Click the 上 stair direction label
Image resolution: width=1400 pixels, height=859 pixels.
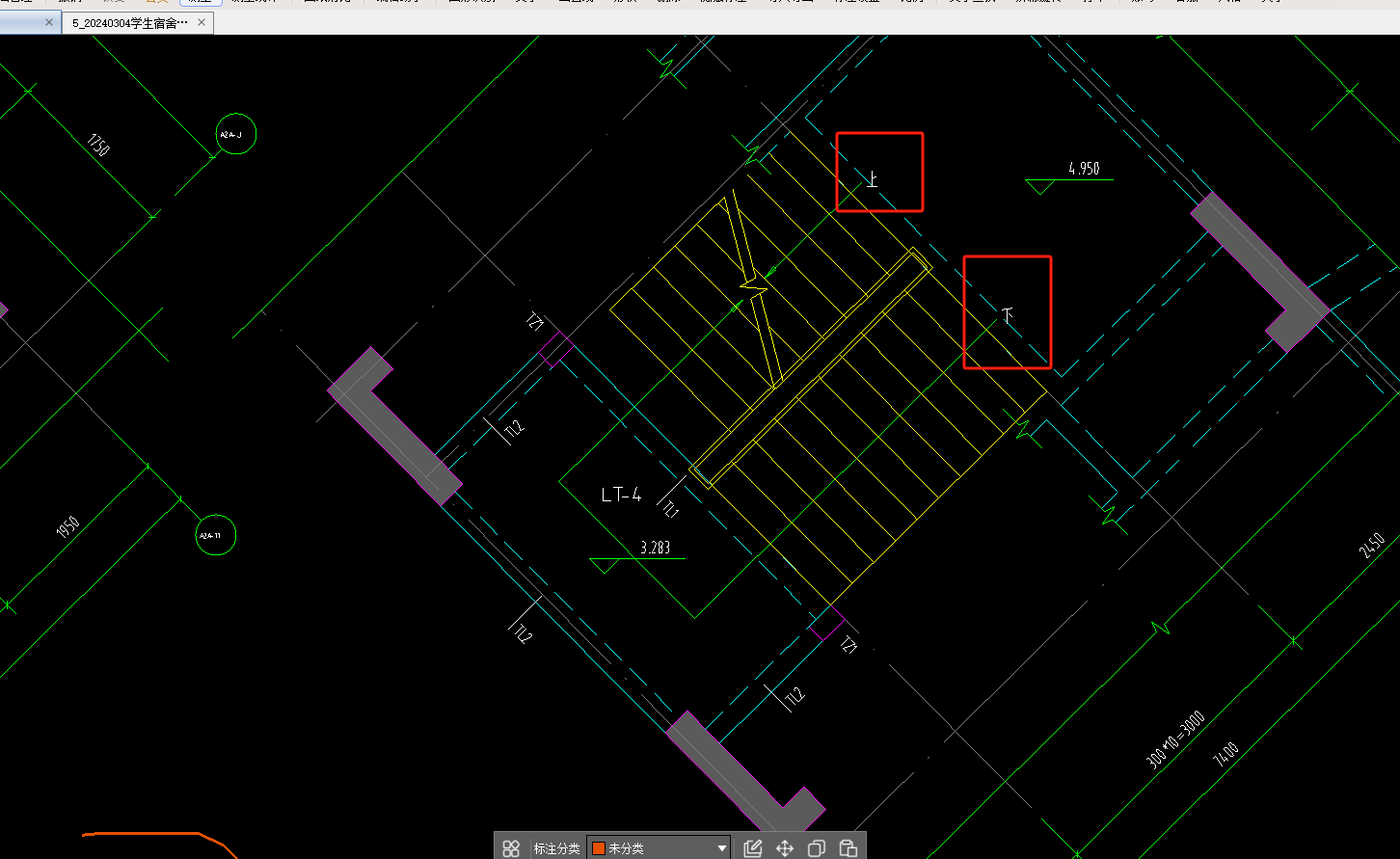click(x=873, y=179)
